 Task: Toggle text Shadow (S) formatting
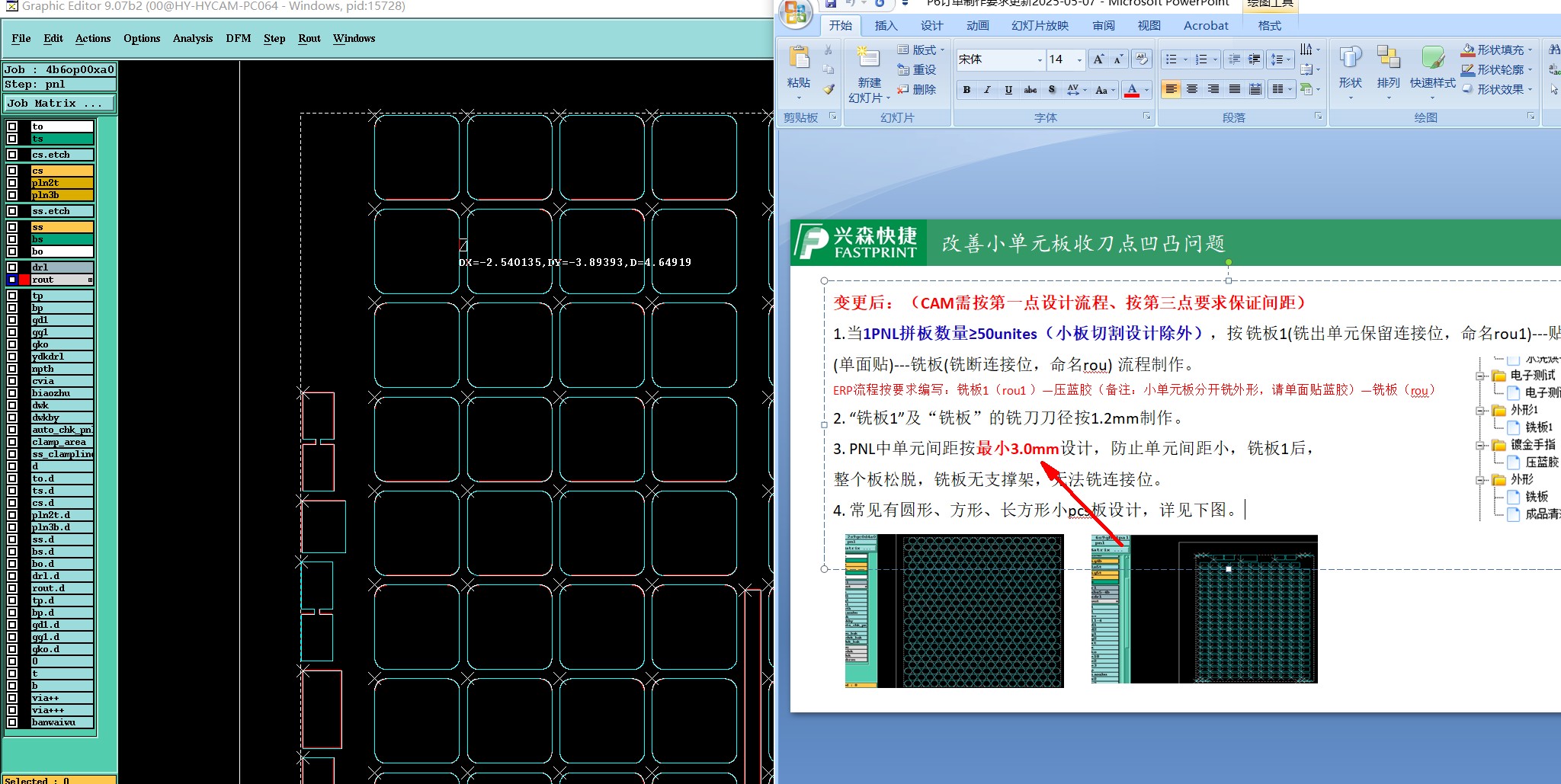coord(1052,90)
